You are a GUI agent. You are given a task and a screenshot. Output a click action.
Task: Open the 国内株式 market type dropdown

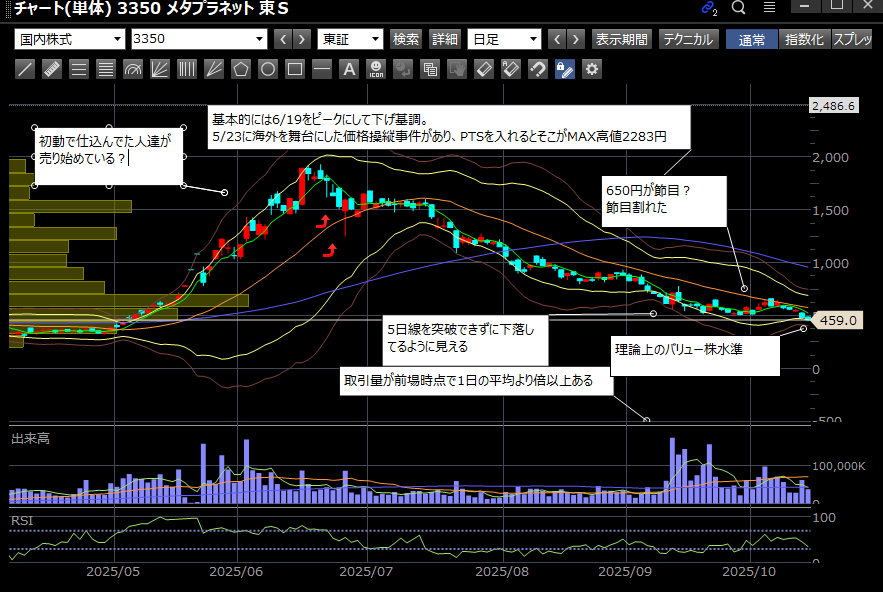coord(70,39)
